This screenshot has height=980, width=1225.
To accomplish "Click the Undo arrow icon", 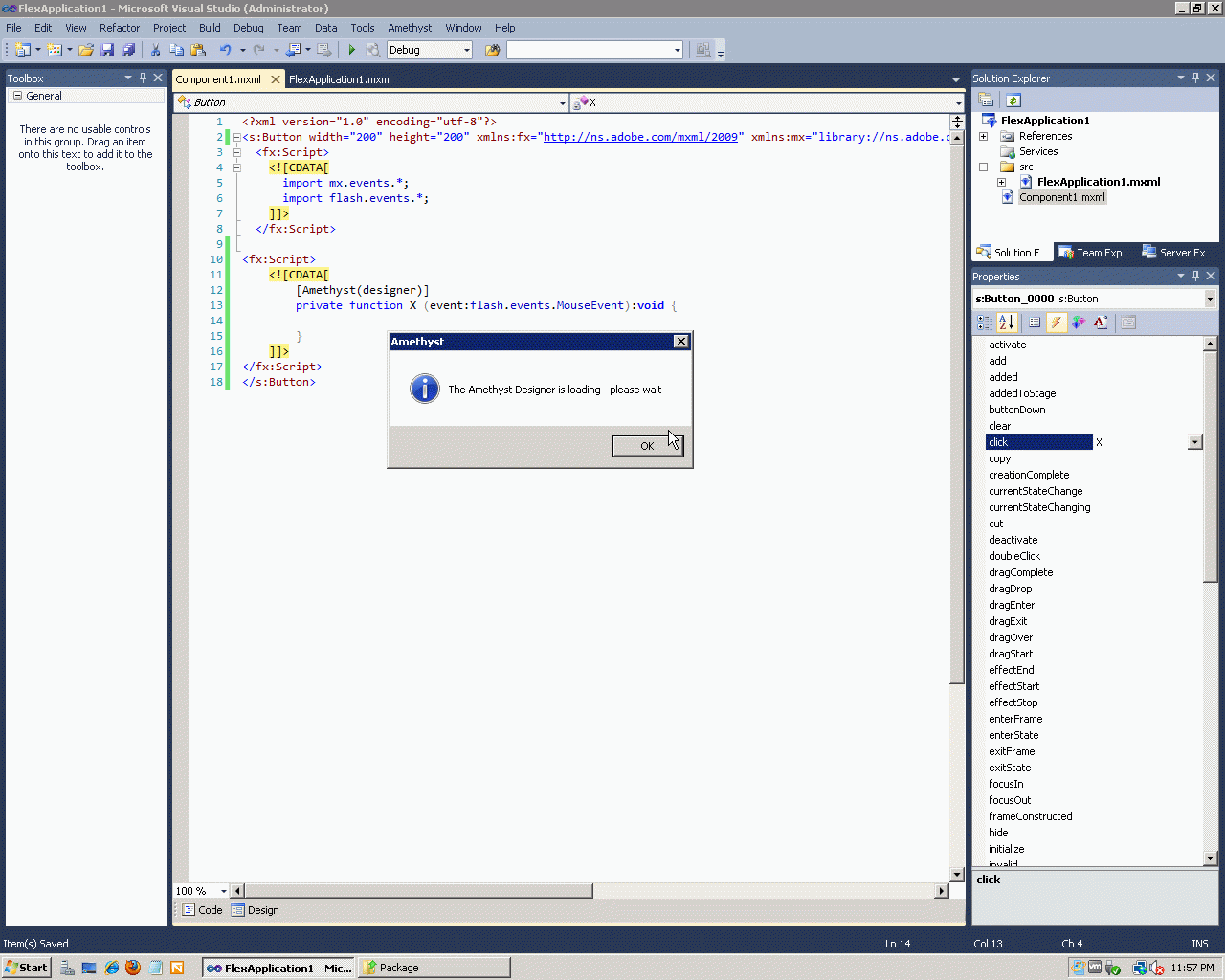I will (x=226, y=50).
